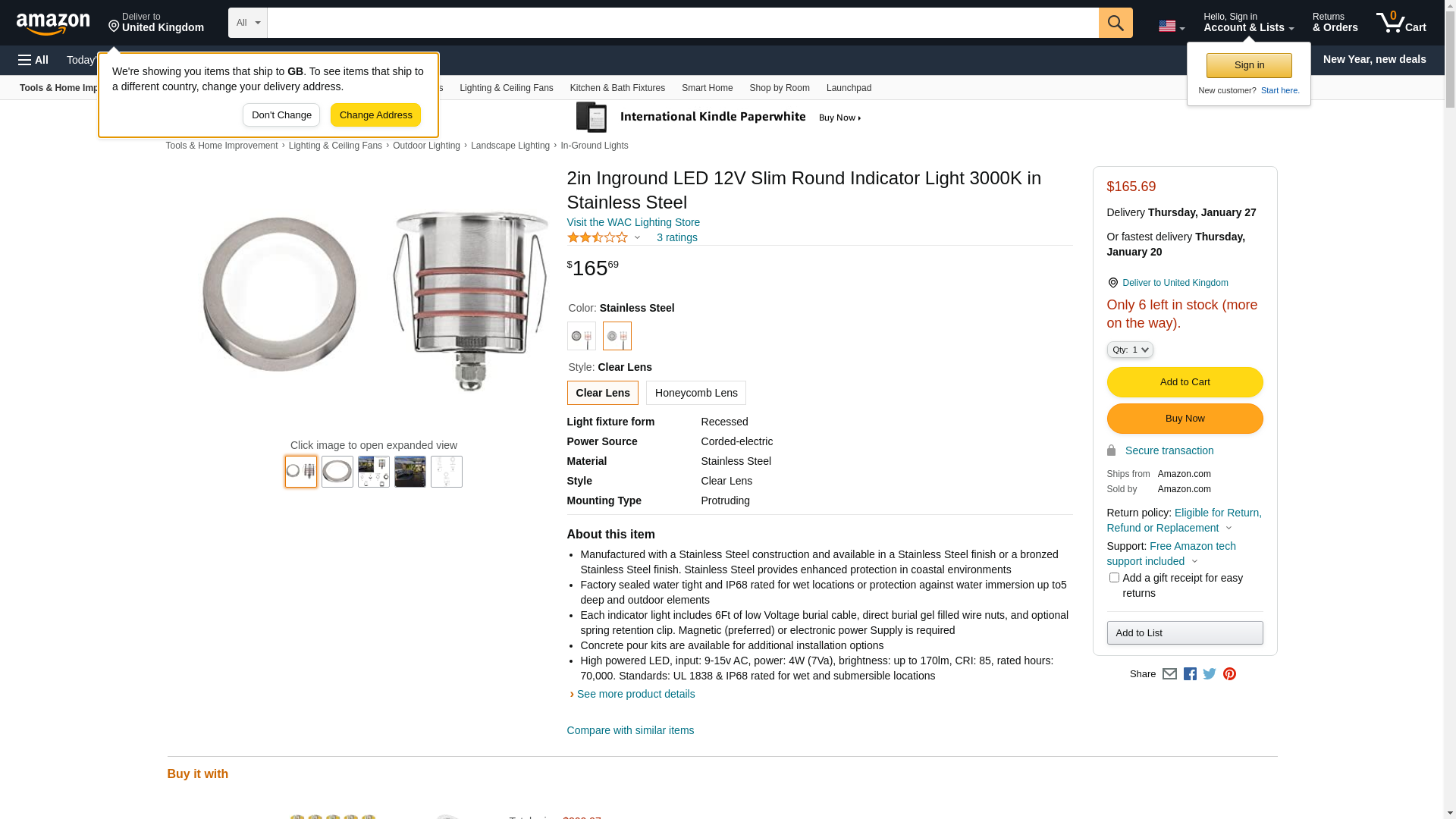Viewport: 1456px width, 819px height.
Task: Click the Amazon logo
Action: point(53,24)
